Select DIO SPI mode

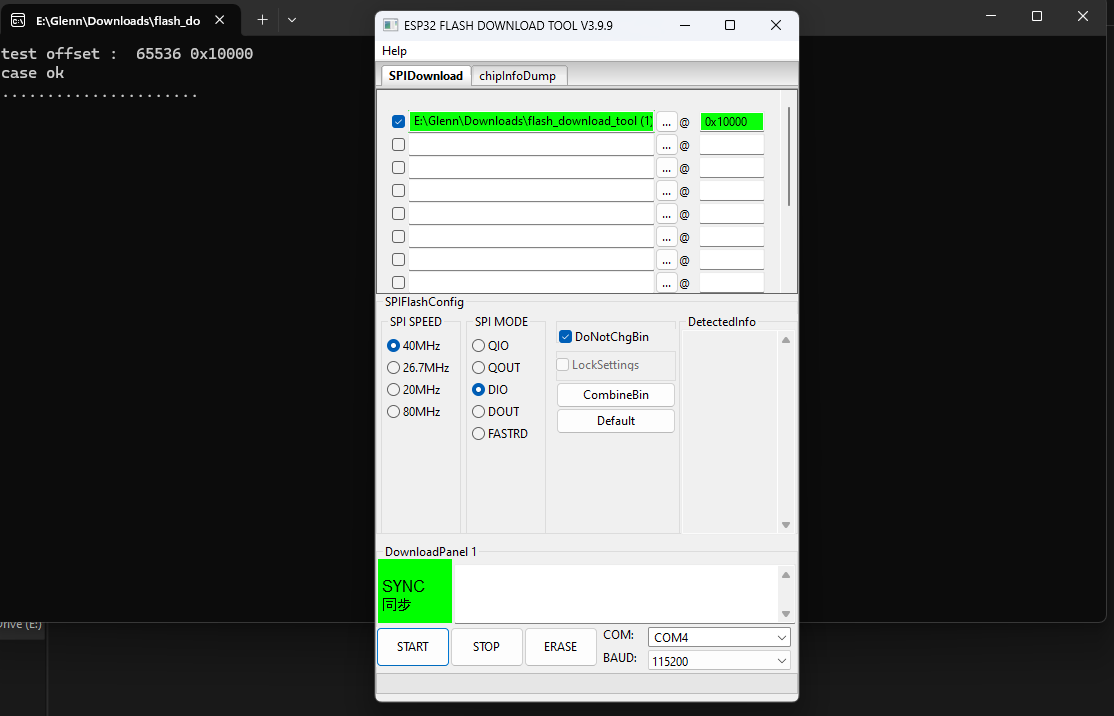pyautogui.click(x=490, y=390)
